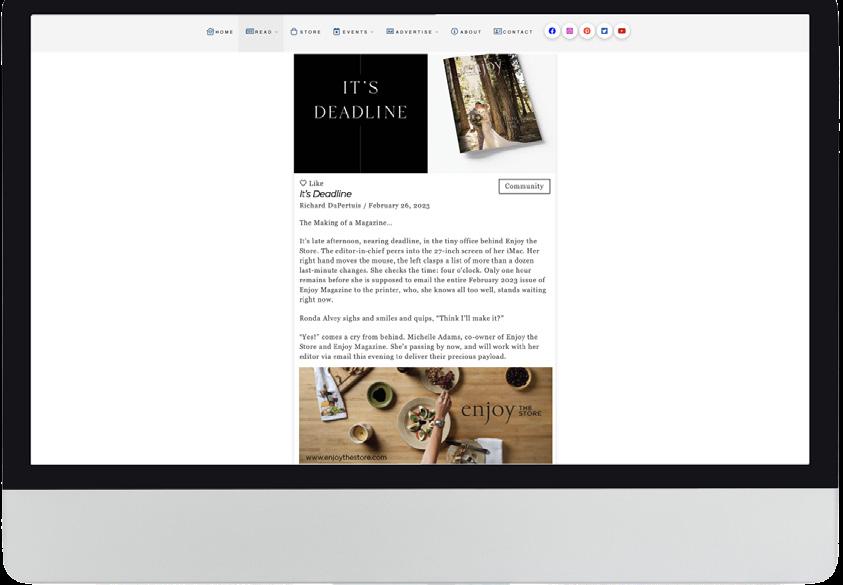Open the Pinterest social icon
843x585 pixels.
pos(587,31)
